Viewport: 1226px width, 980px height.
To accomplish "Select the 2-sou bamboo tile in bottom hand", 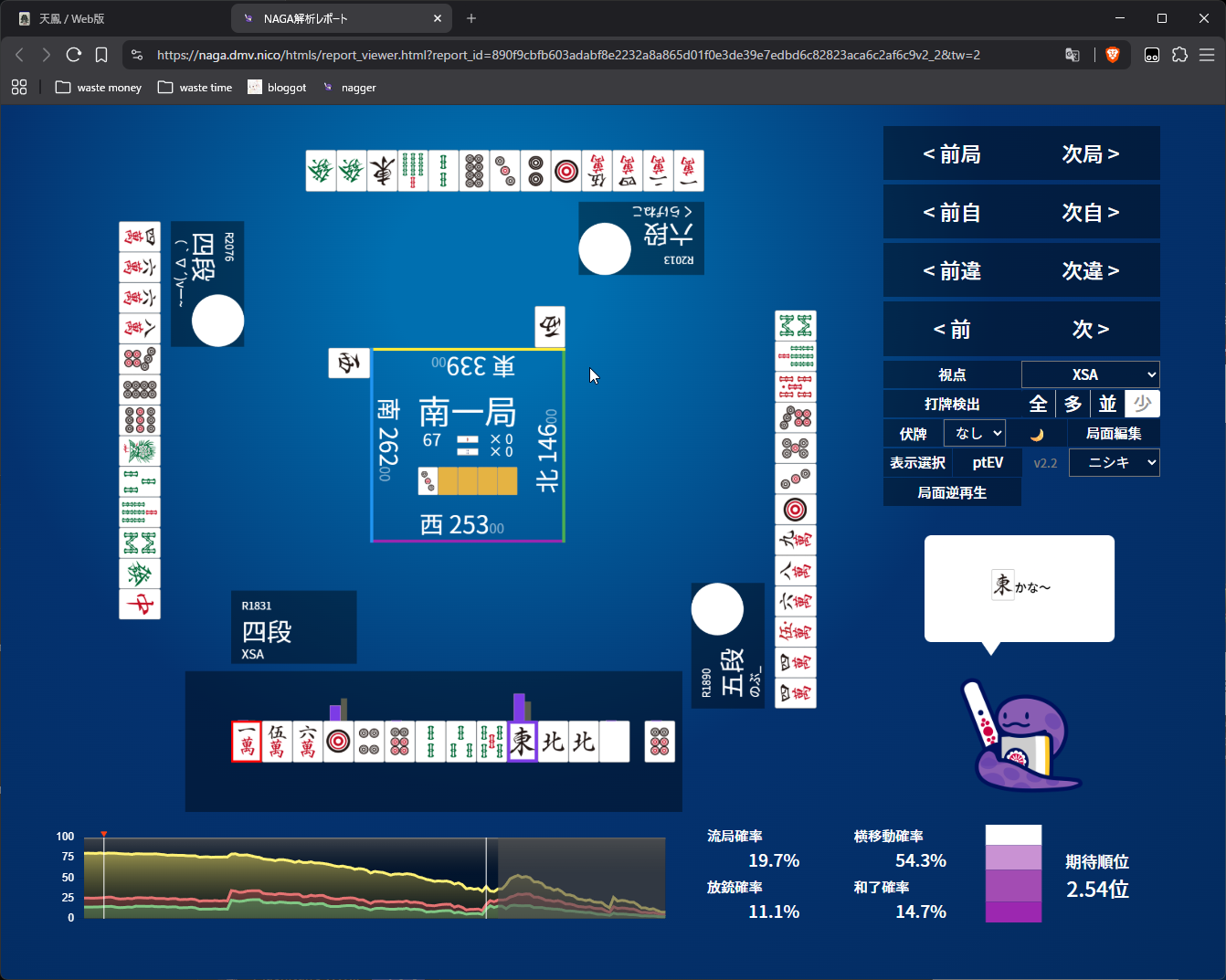I will 430,741.
